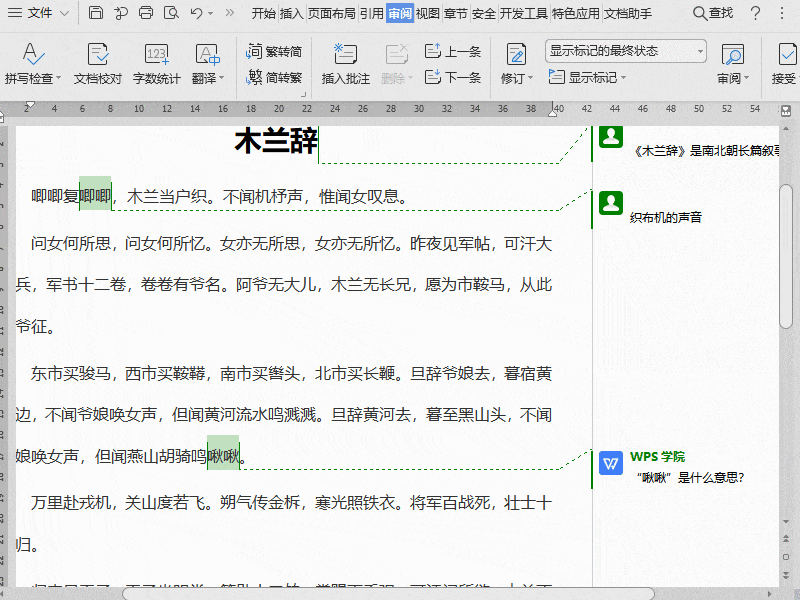Click the Translate (翻译) icon
This screenshot has height=600, width=800.
point(207,55)
